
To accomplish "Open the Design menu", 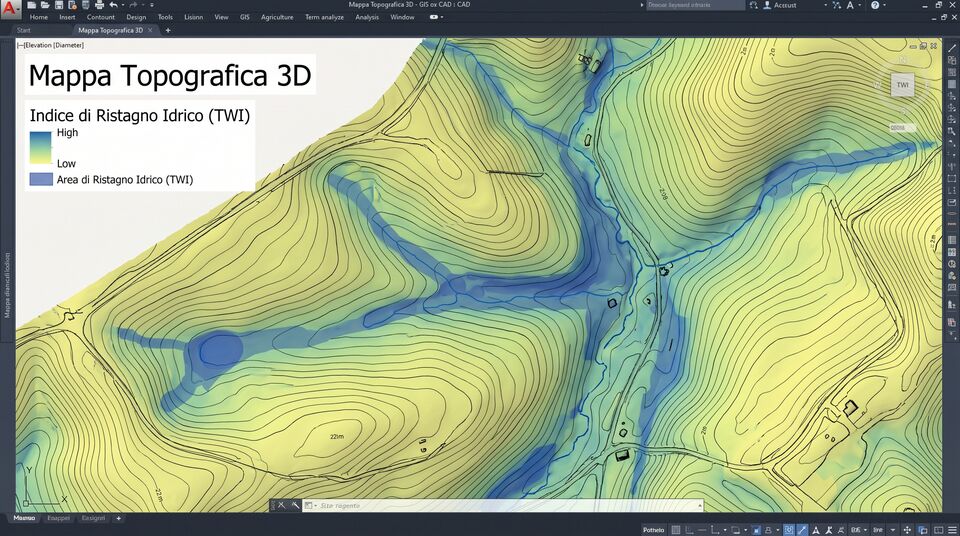I will coord(136,17).
